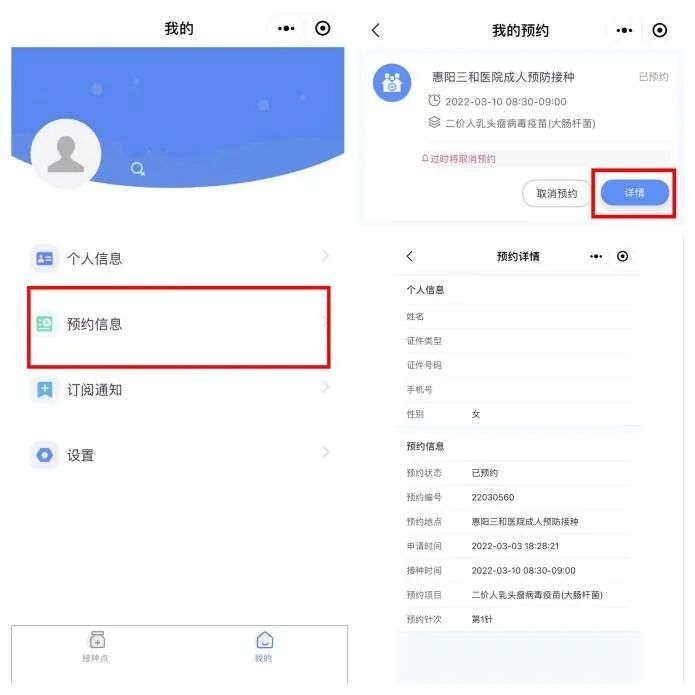Viewport: 695px width, 695px height.
Task: Tap the vaccination clinic hospital icon
Action: 392,83
